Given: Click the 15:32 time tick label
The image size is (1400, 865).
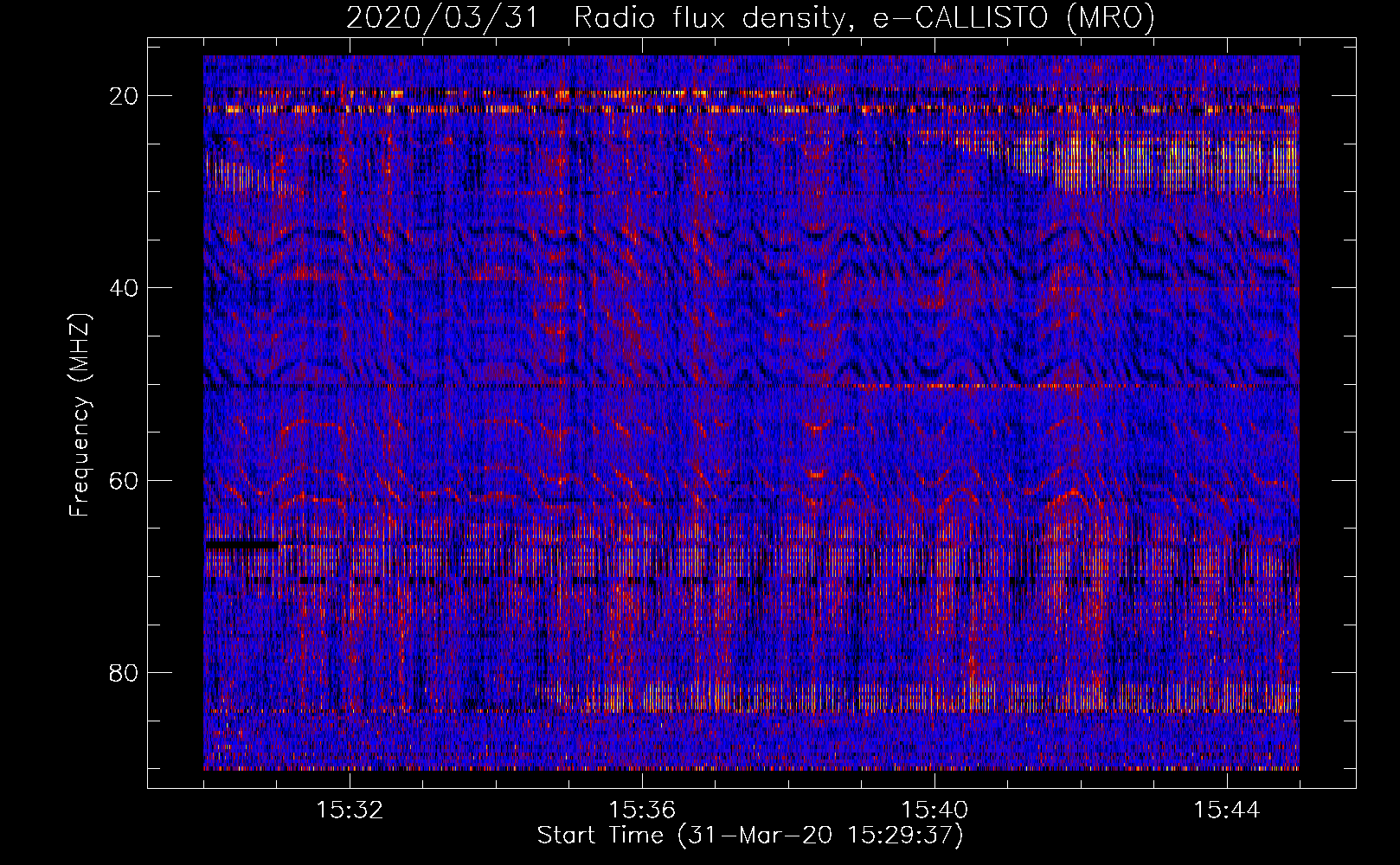Looking at the screenshot, I should click(350, 810).
